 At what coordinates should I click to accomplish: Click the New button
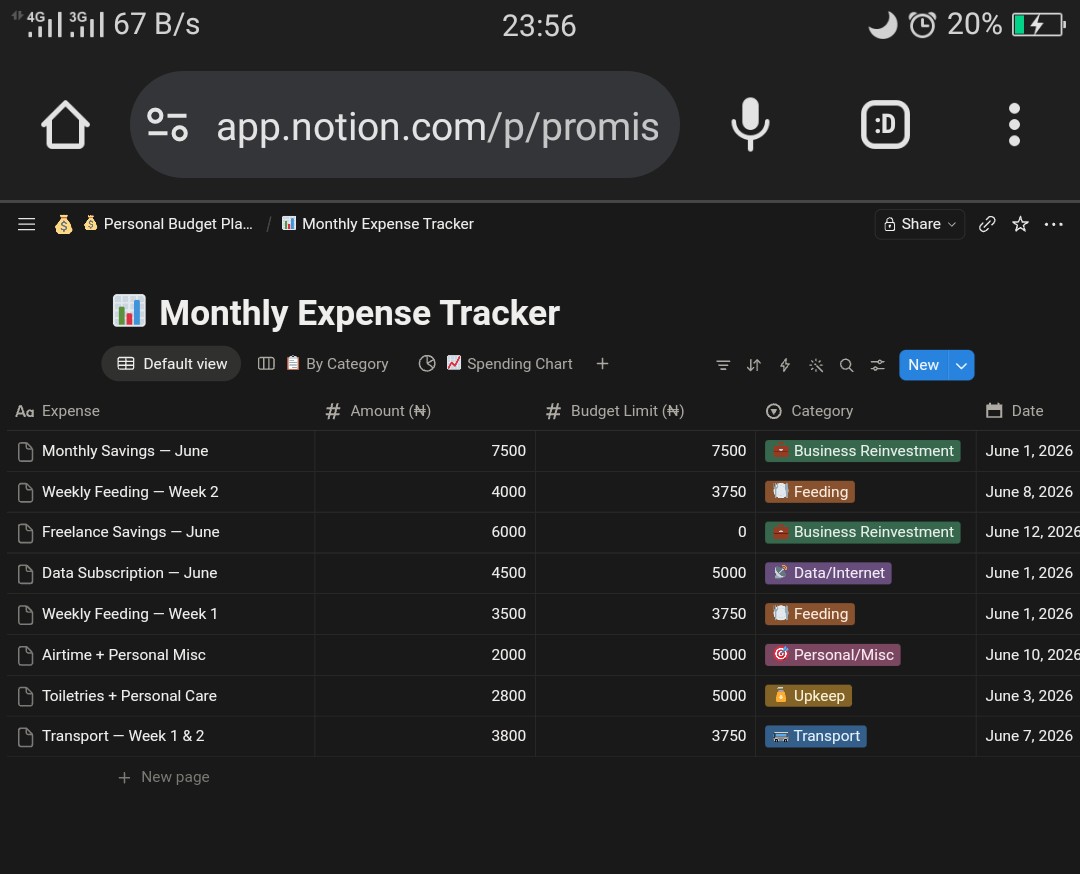923,365
